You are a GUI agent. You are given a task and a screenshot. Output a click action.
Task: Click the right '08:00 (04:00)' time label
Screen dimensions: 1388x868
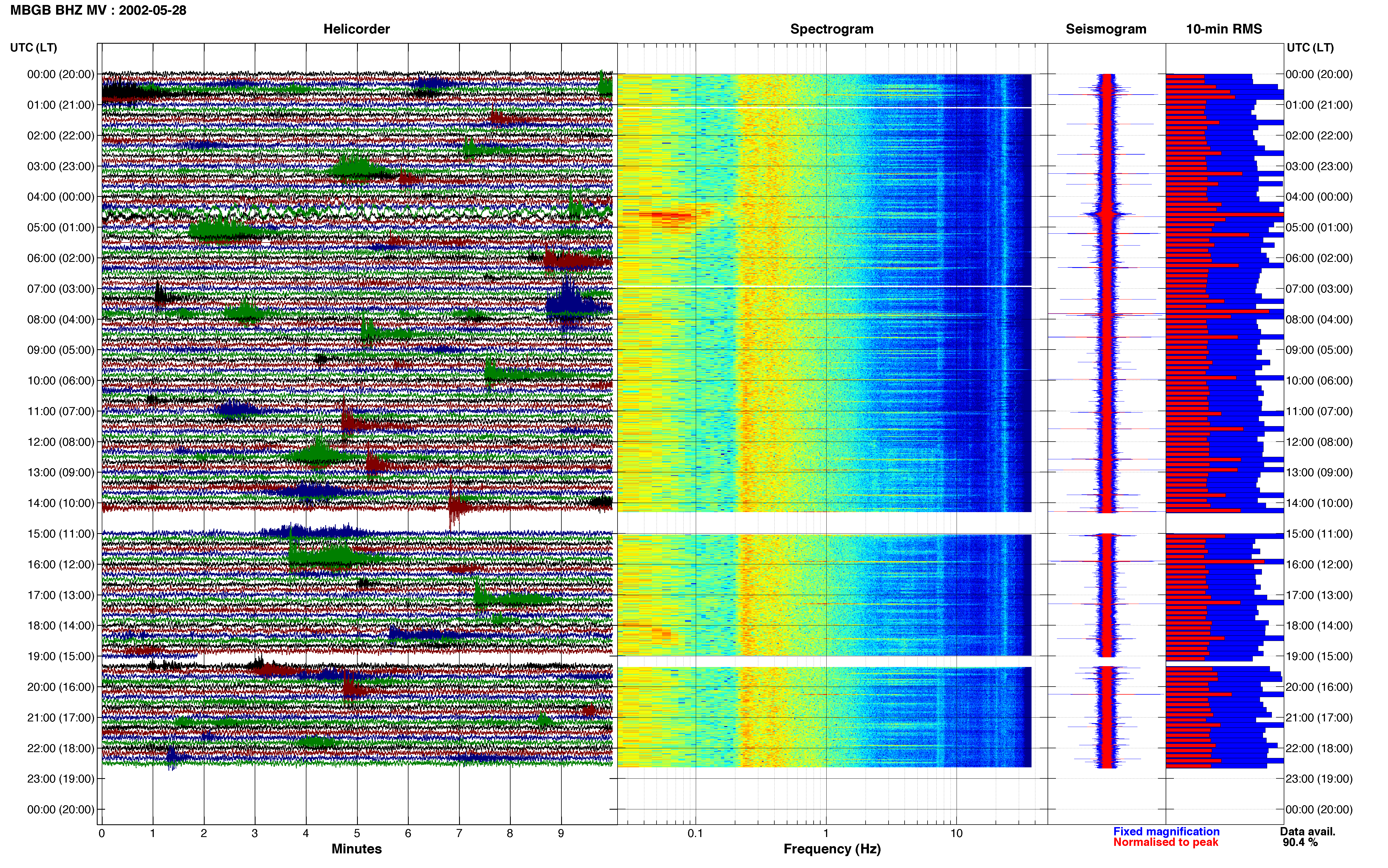(1319, 319)
